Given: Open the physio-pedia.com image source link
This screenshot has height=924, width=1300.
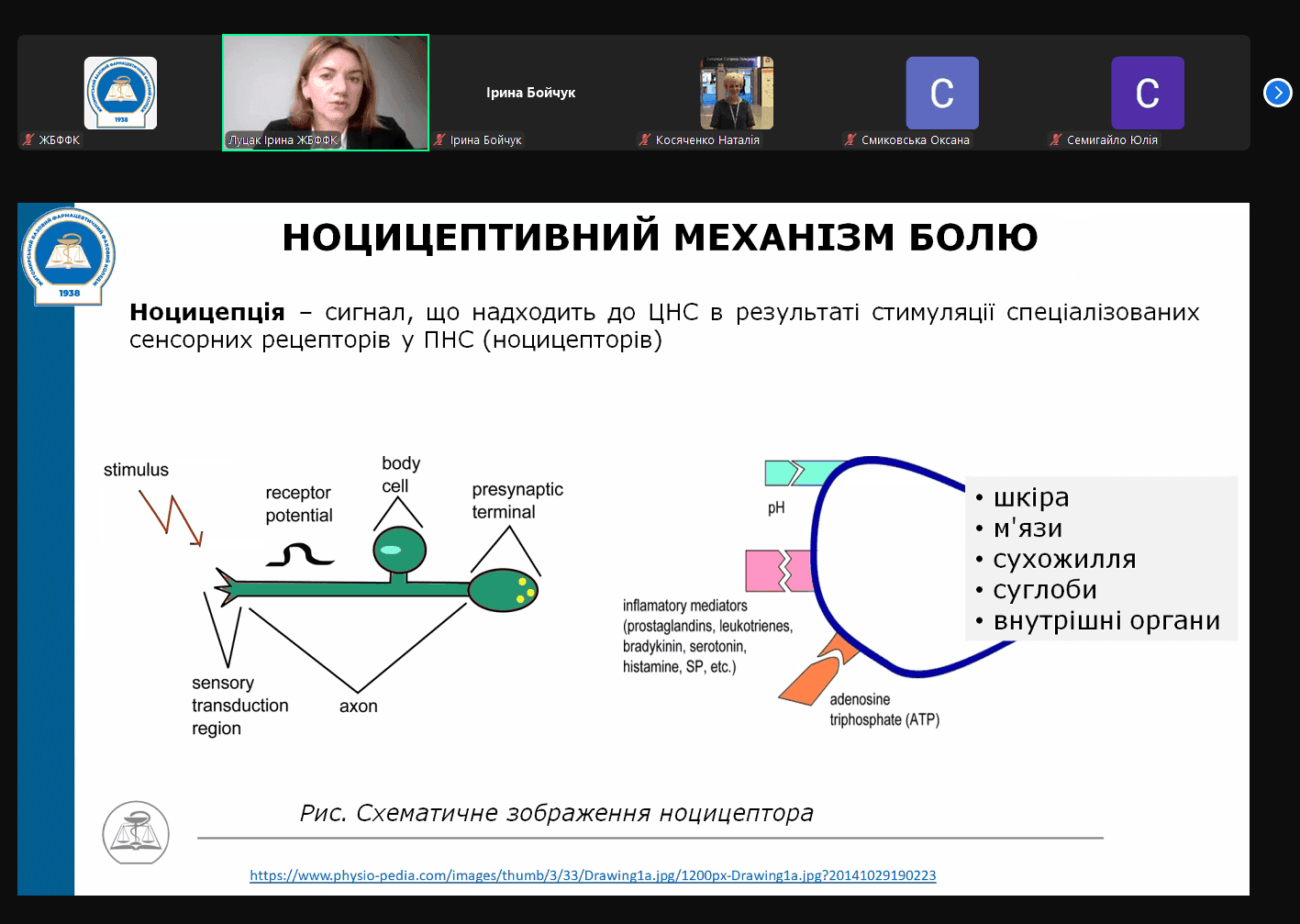Looking at the screenshot, I should (593, 875).
